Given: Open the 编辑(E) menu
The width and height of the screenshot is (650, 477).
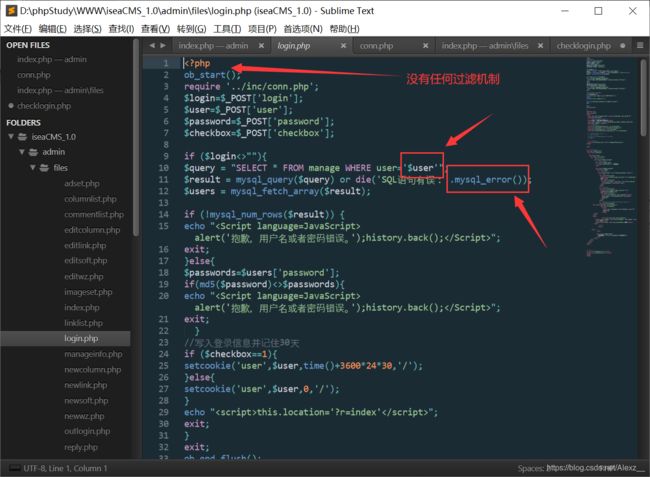Looking at the screenshot, I should [53, 29].
